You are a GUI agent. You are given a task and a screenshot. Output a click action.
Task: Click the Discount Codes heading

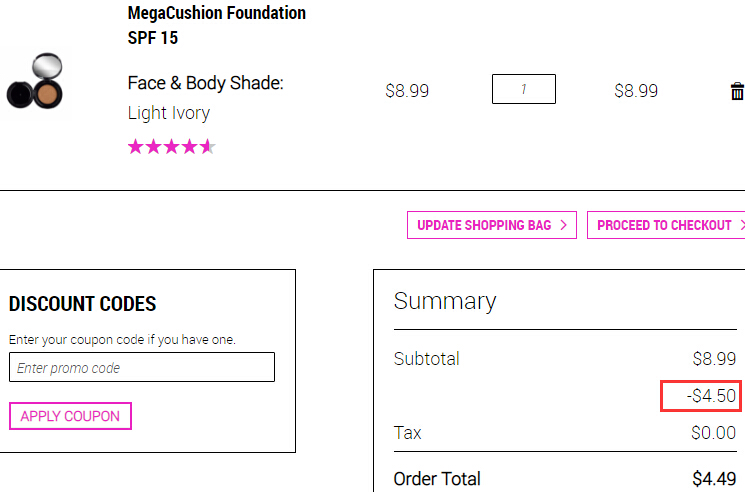coord(82,304)
